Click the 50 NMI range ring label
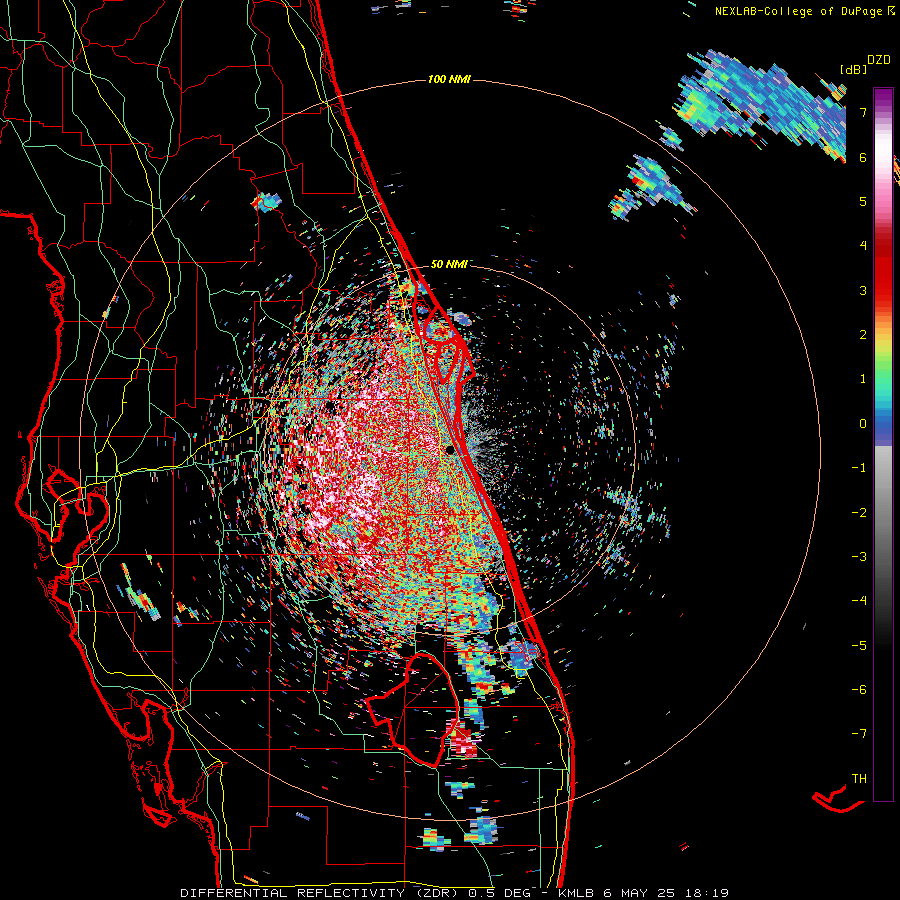Viewport: 900px width, 900px height. 449,264
